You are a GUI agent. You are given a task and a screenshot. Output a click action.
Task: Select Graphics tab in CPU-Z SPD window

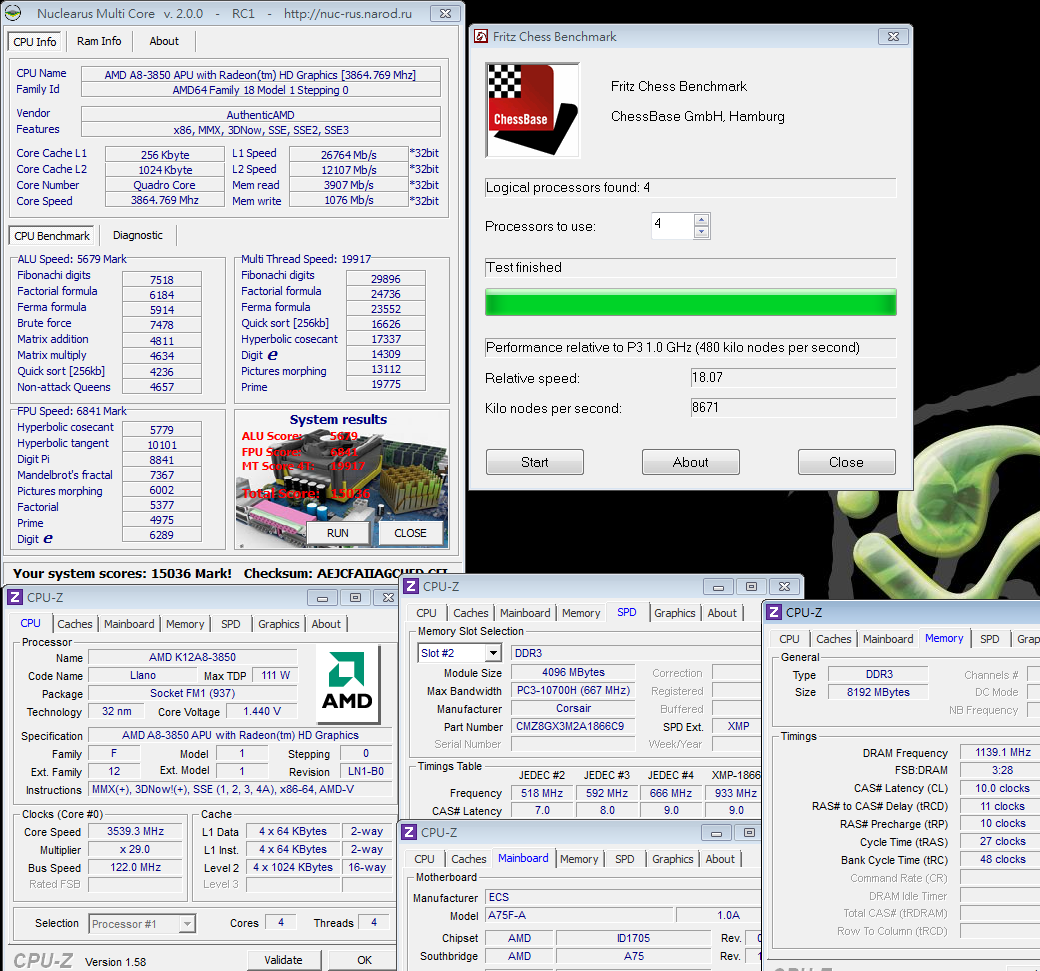[x=675, y=613]
